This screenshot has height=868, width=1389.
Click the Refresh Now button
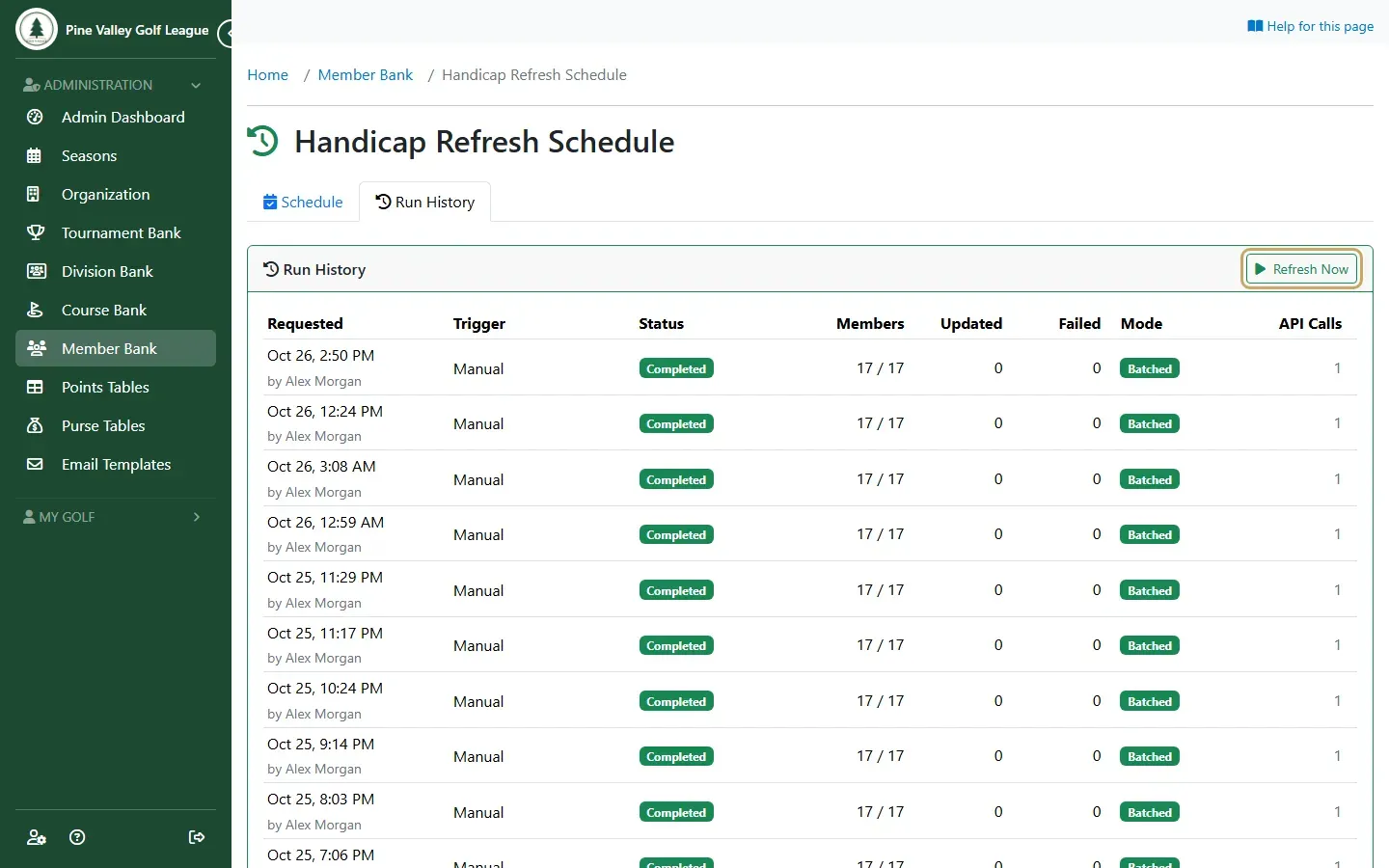point(1301,269)
